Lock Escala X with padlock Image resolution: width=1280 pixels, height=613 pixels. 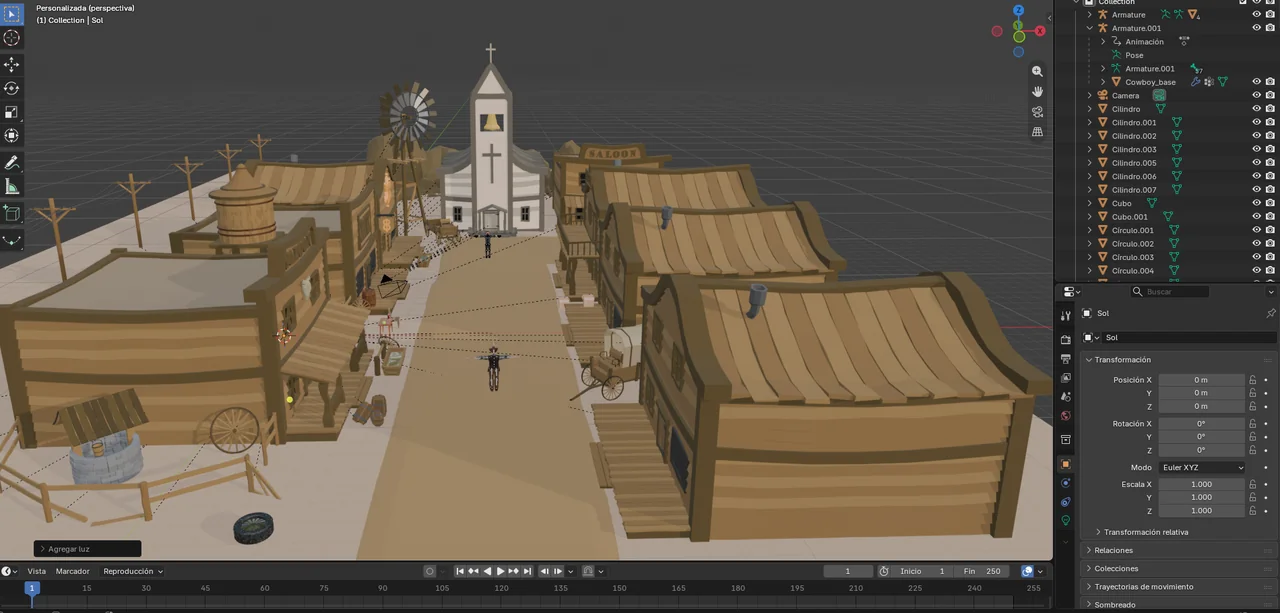1252,484
